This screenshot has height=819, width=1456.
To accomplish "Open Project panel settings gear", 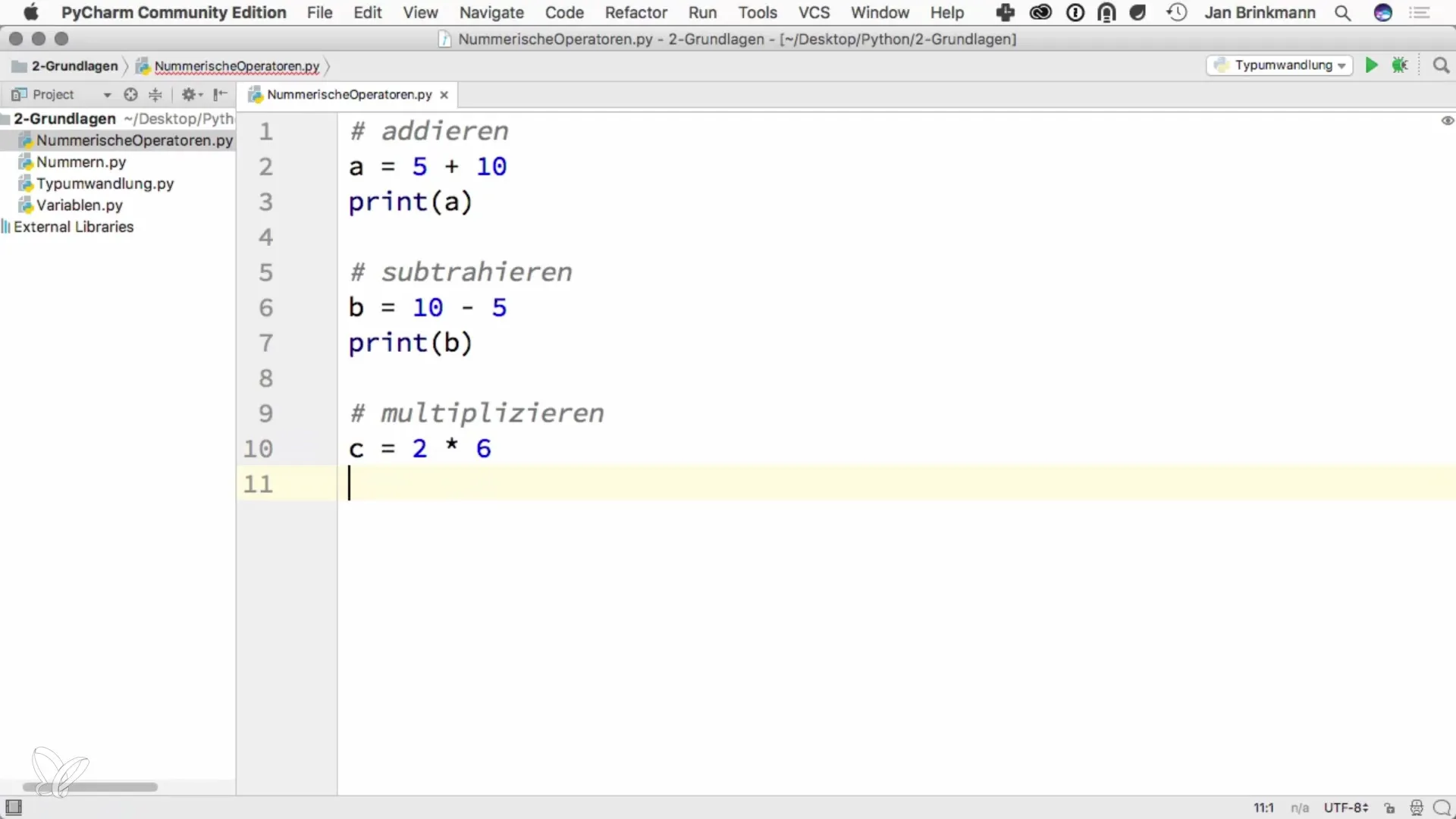I will pyautogui.click(x=192, y=94).
